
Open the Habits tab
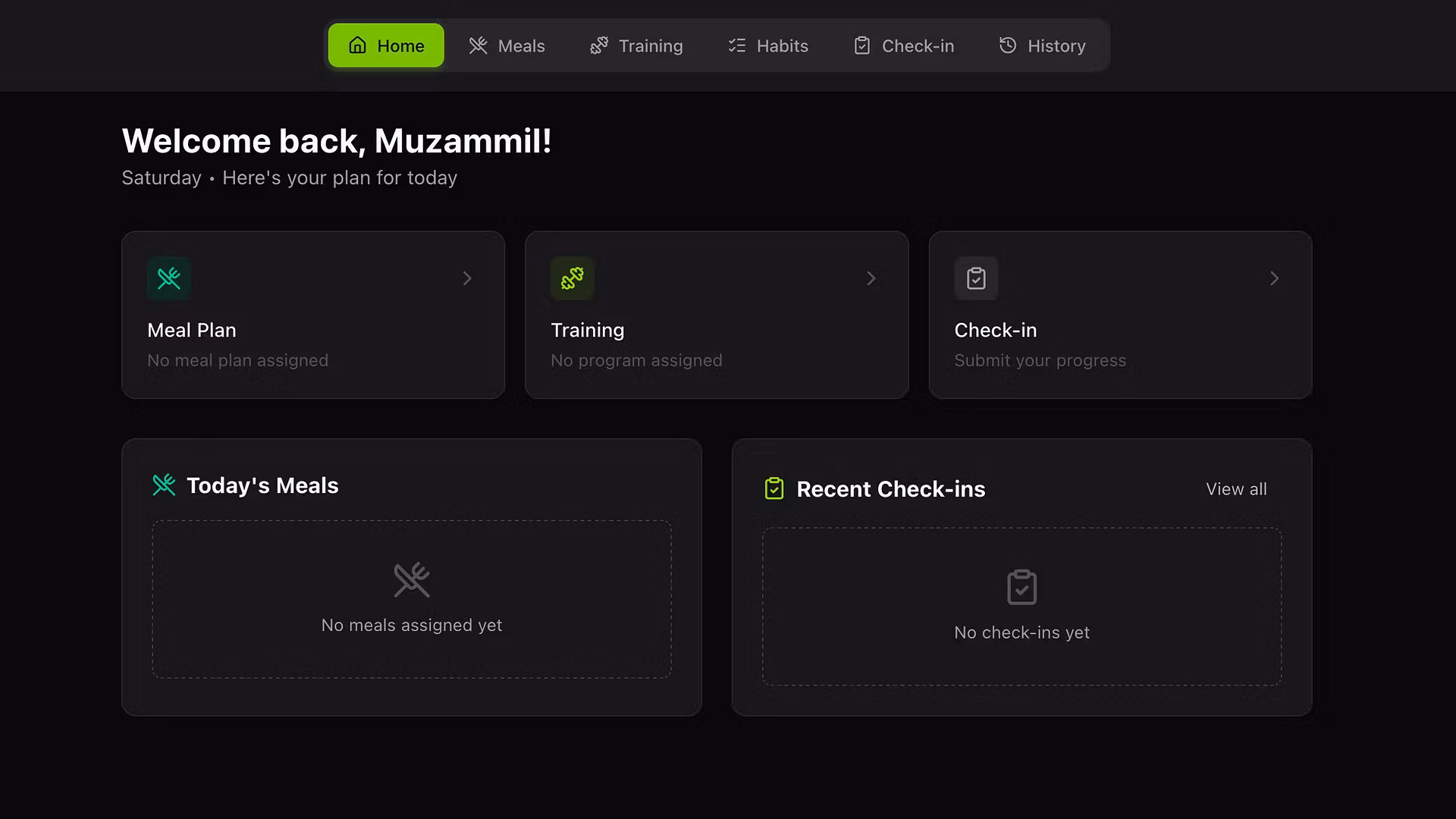pyautogui.click(x=767, y=45)
